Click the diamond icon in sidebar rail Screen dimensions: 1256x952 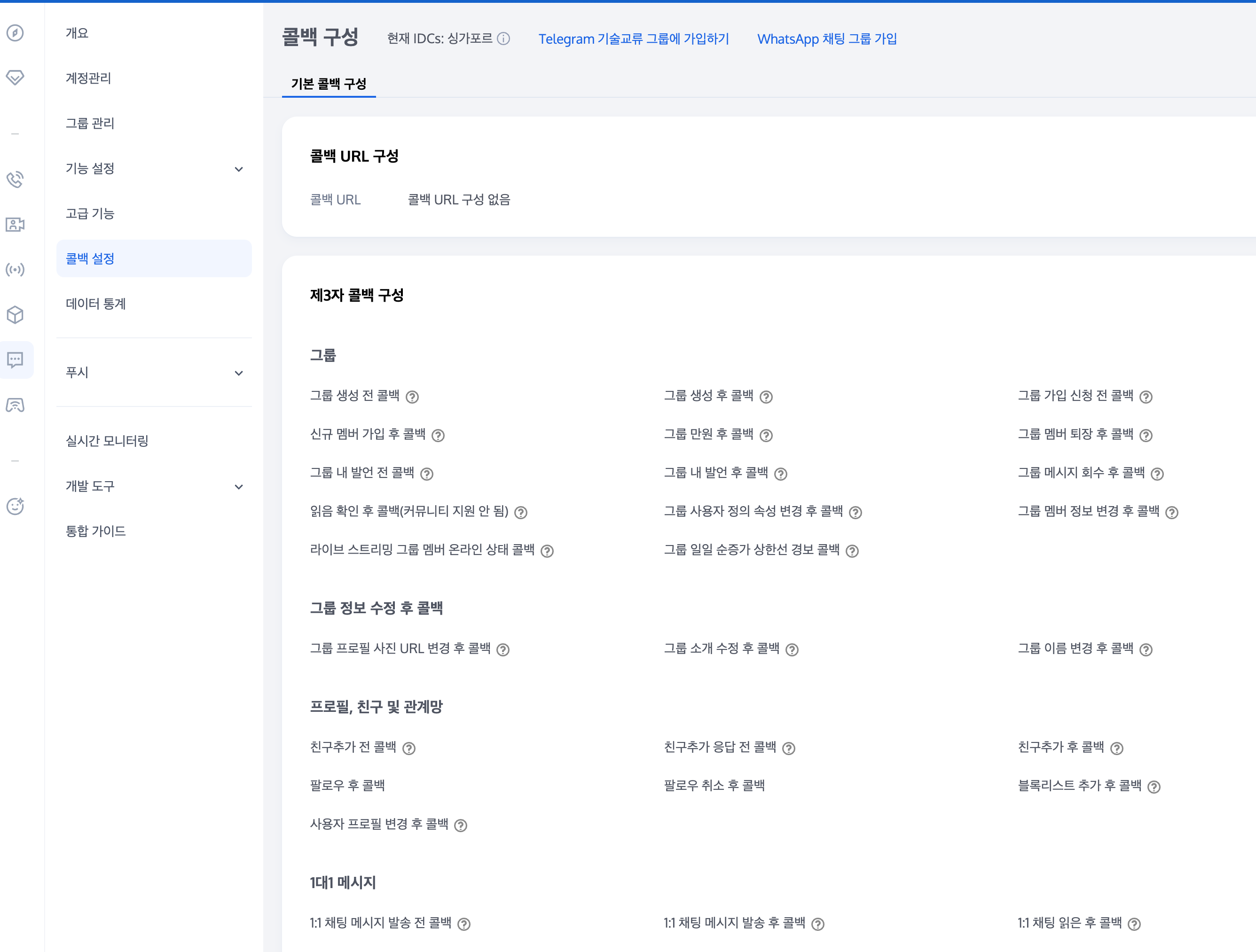pos(16,78)
